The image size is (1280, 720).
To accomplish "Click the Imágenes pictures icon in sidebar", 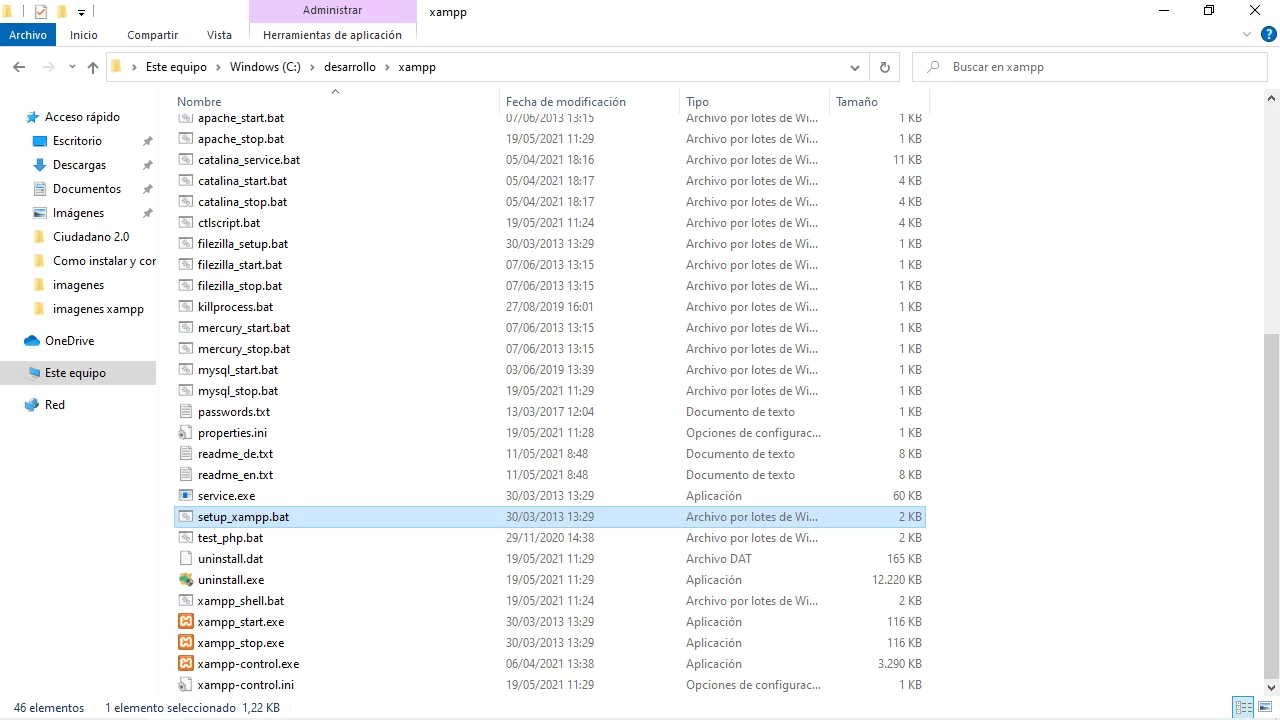I will (x=40, y=213).
